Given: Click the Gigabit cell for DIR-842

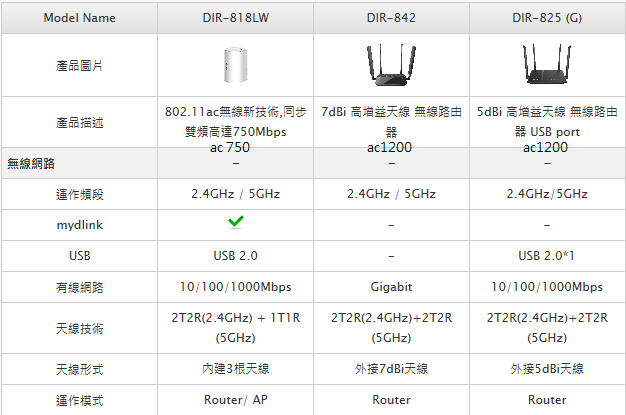Looking at the screenshot, I should [390, 287].
